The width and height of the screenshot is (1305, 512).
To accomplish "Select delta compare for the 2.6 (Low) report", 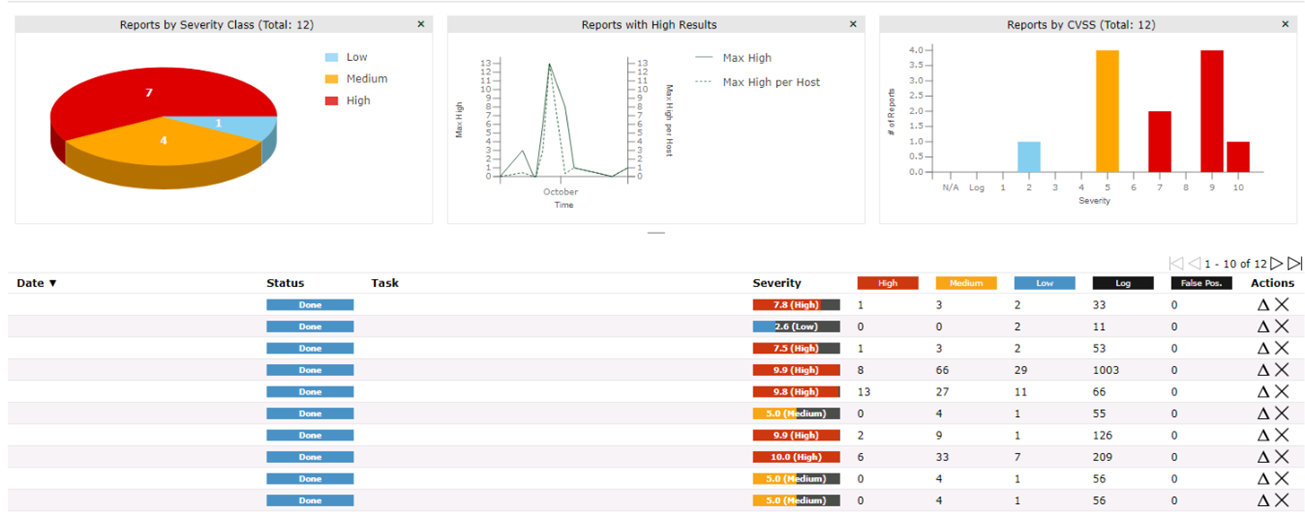I will pyautogui.click(x=1263, y=327).
